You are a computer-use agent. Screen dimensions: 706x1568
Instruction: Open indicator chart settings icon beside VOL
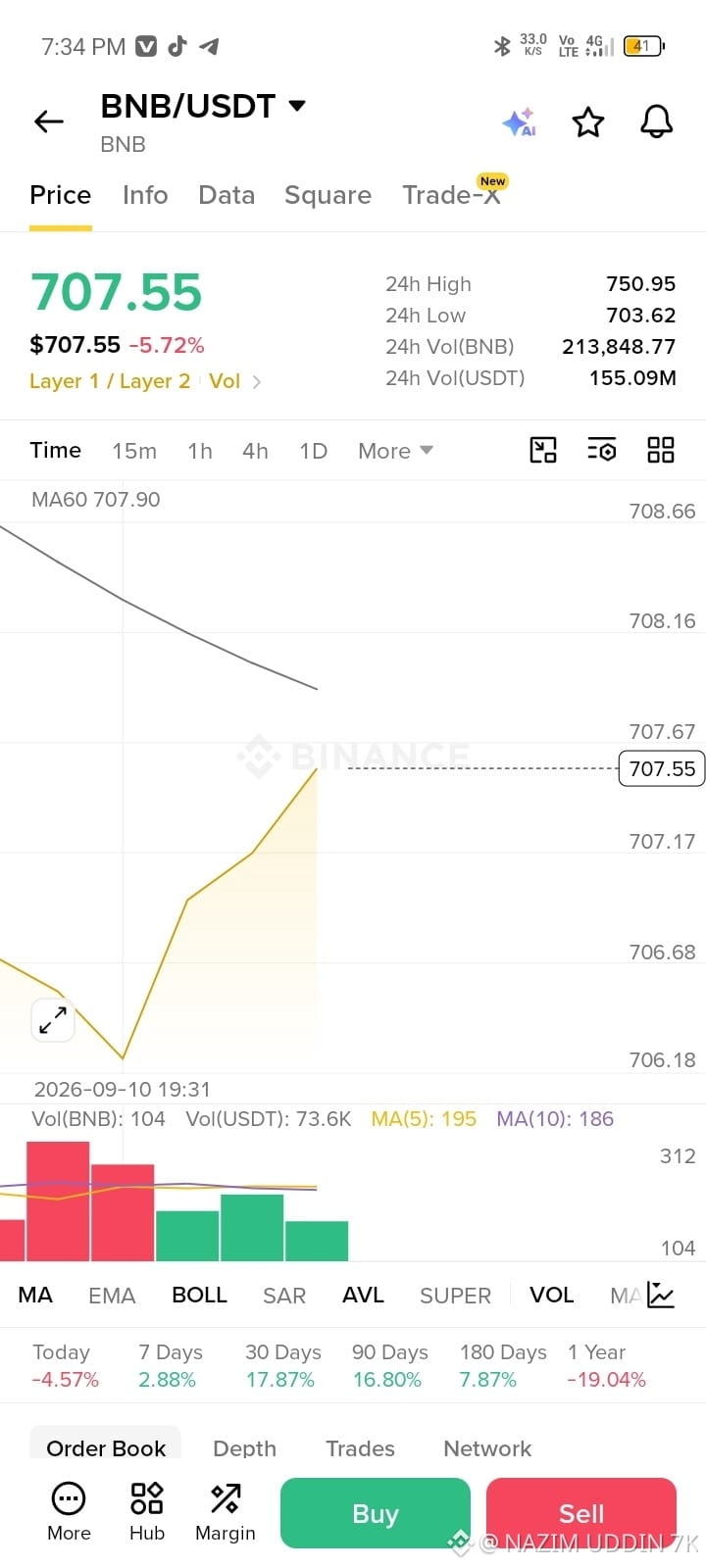pos(661,1295)
